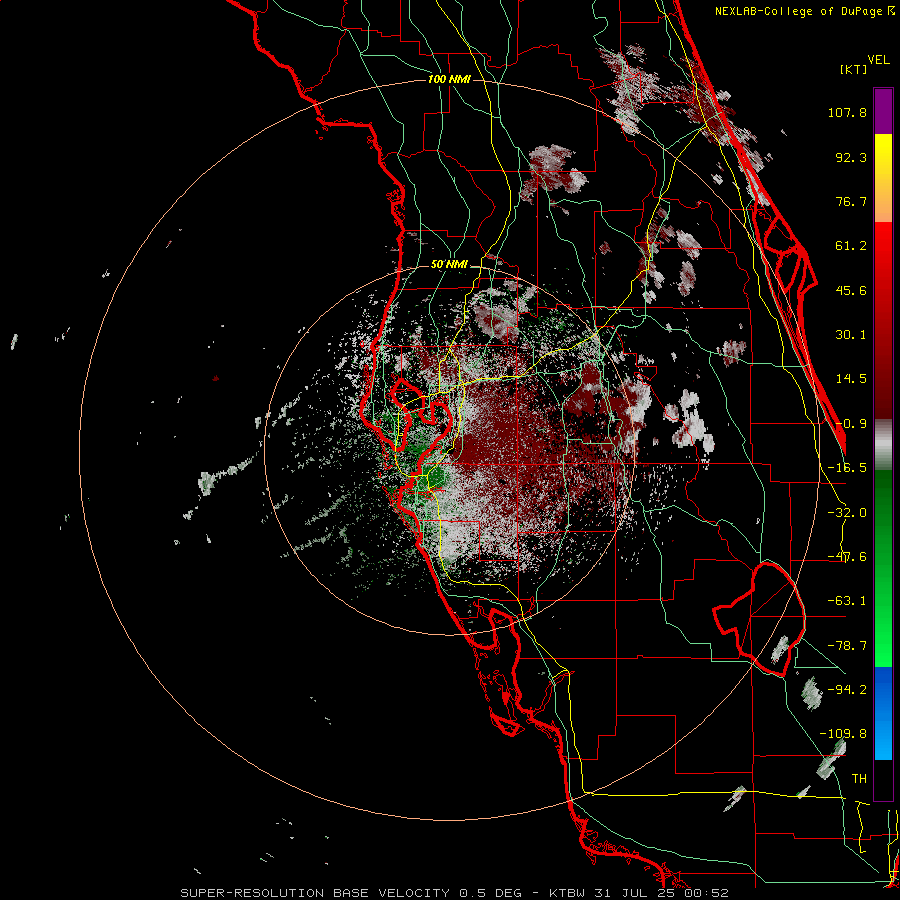Click the VEL legend title

point(878,60)
